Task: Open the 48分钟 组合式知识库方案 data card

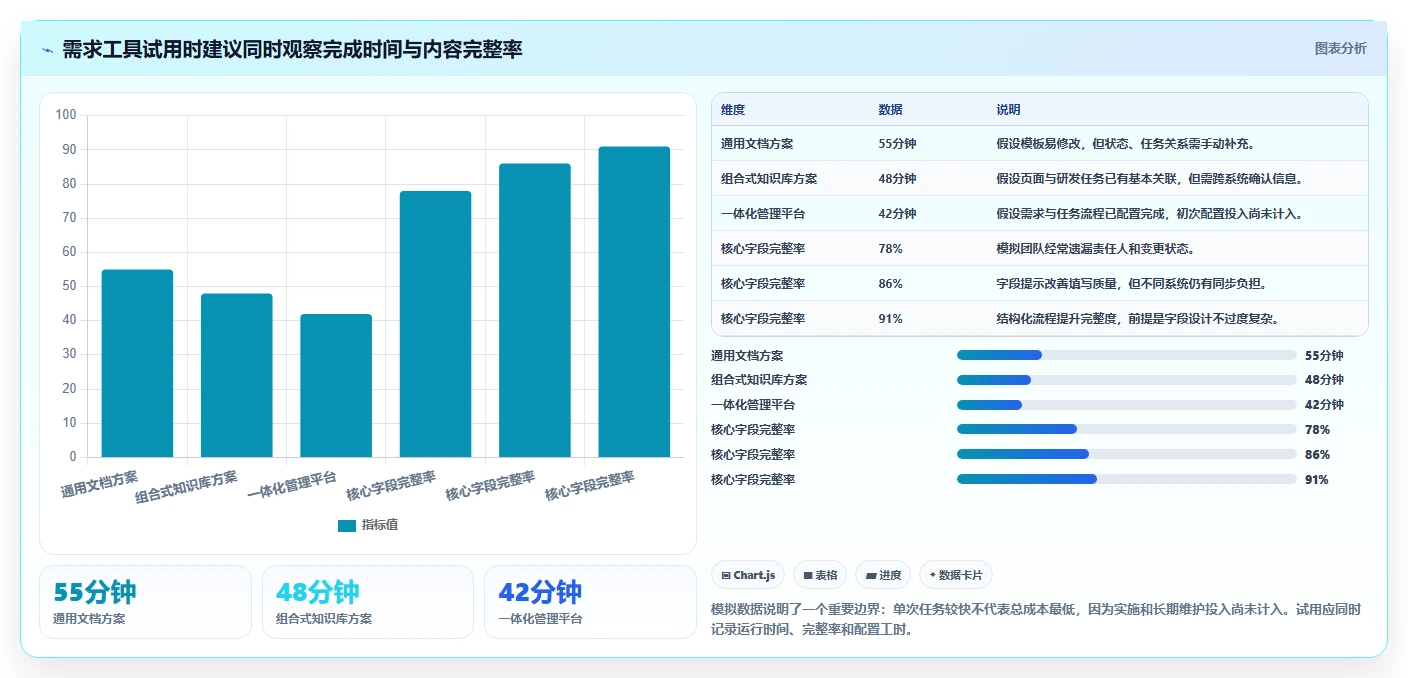Action: 367,602
